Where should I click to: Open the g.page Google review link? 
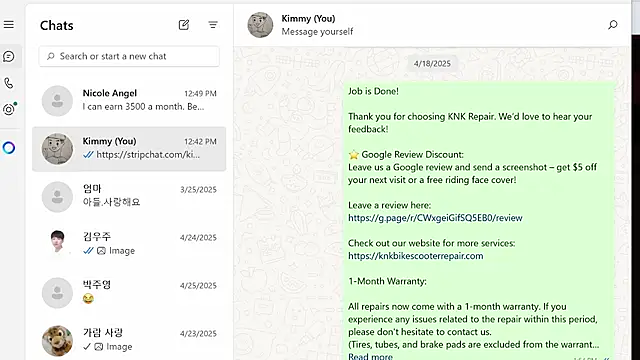coord(435,218)
